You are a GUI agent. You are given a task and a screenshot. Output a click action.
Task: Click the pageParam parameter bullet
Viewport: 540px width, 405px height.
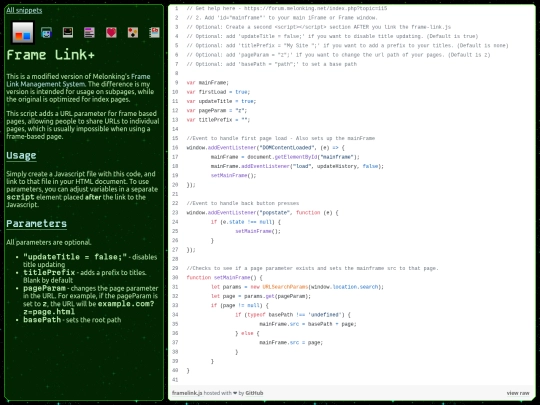(91, 300)
